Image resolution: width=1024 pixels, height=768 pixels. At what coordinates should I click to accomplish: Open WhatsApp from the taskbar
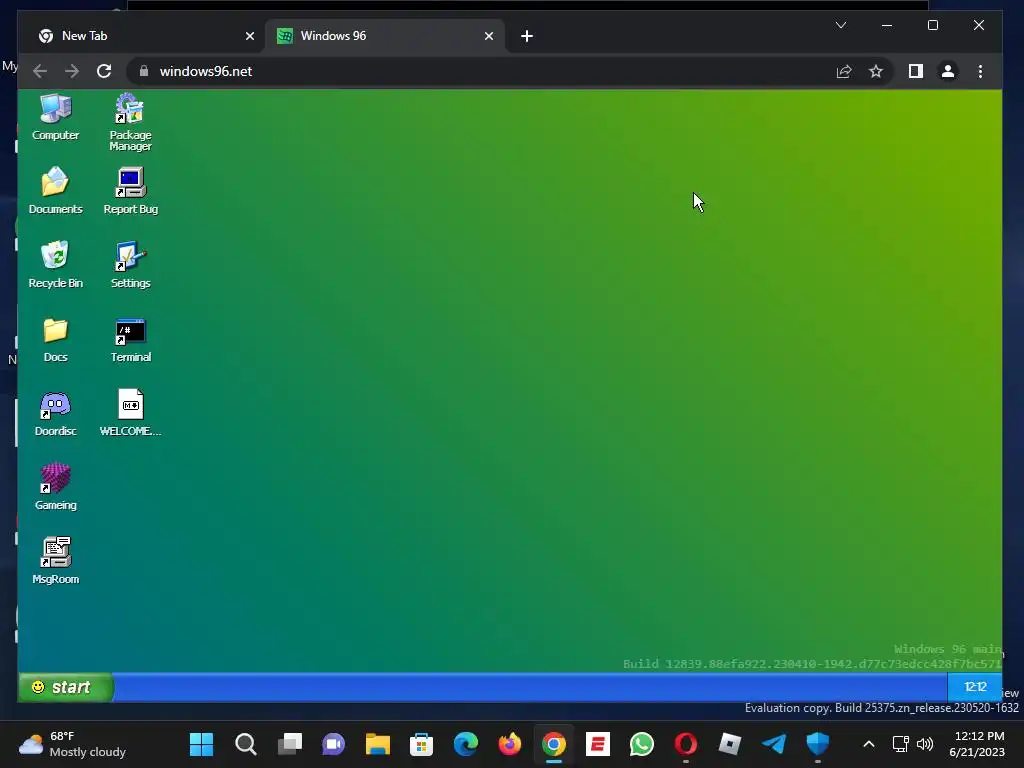(x=641, y=744)
